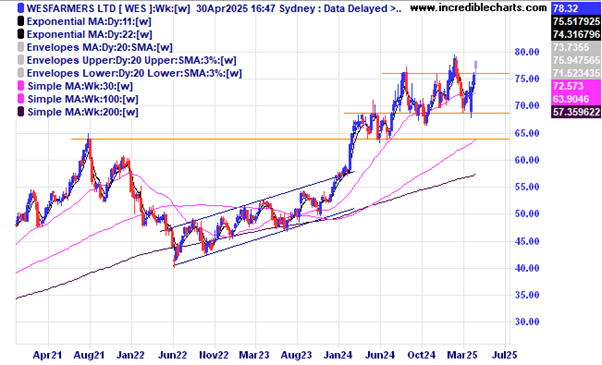Click the 50.00 price axis label
Screen dimensions: 602x365
point(527,214)
